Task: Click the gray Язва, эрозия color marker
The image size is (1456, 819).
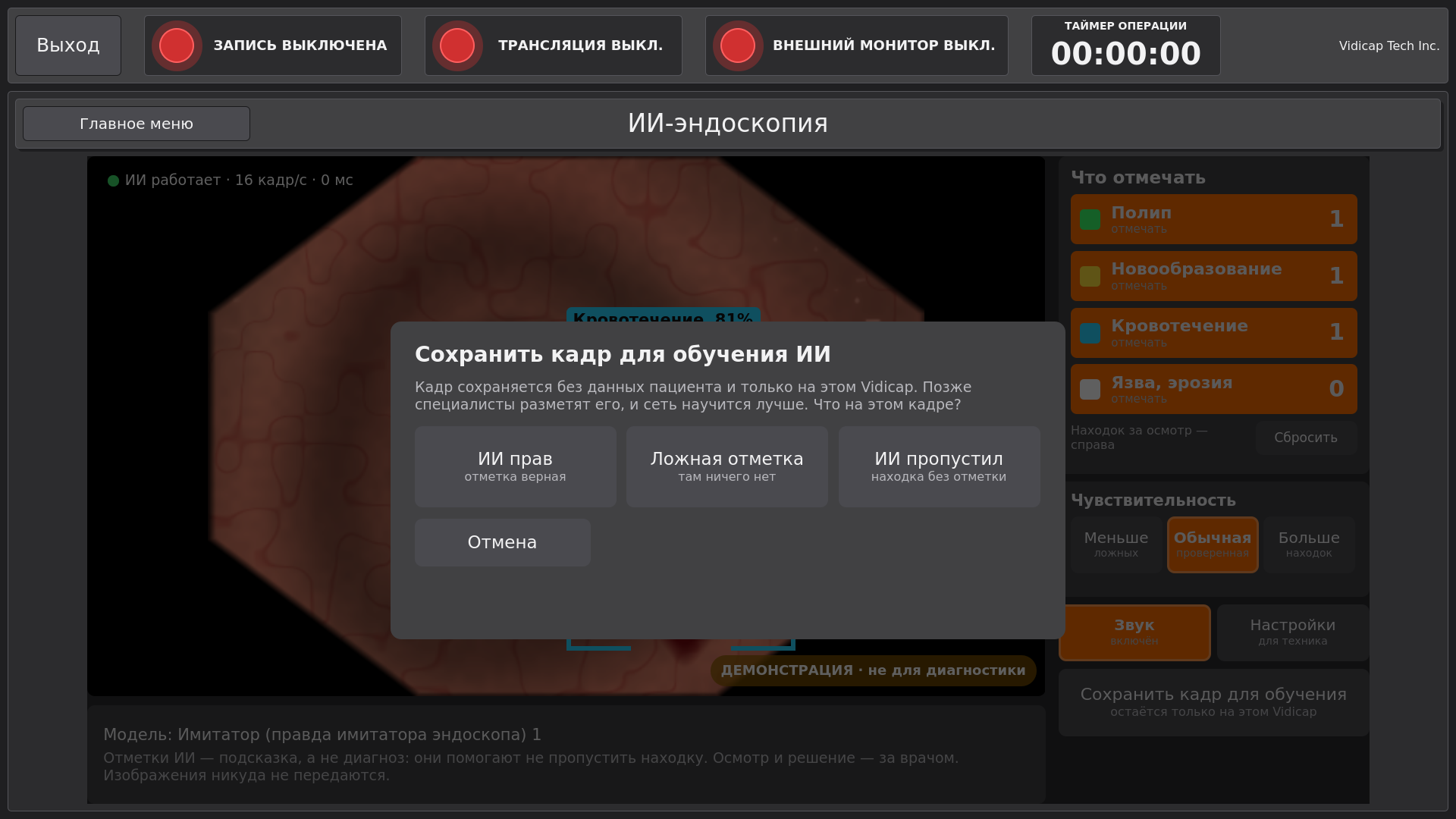Action: [x=1090, y=389]
